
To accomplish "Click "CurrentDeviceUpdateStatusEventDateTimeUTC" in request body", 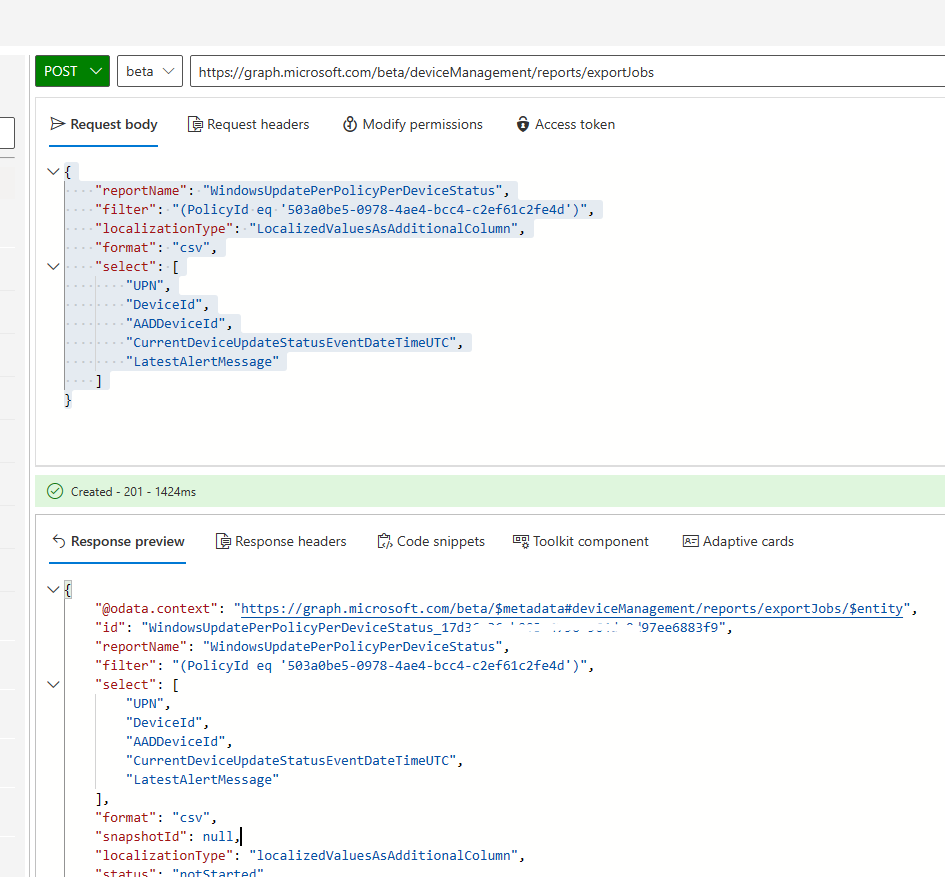I will (x=291, y=343).
